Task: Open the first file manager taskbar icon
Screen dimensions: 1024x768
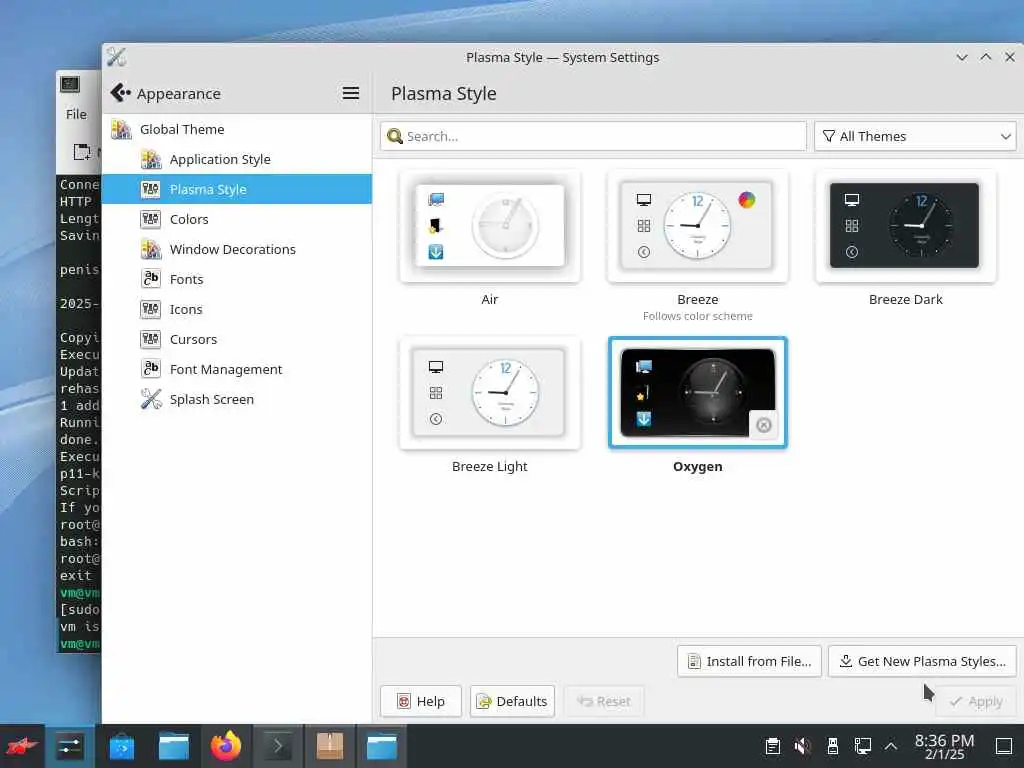Action: coord(174,746)
